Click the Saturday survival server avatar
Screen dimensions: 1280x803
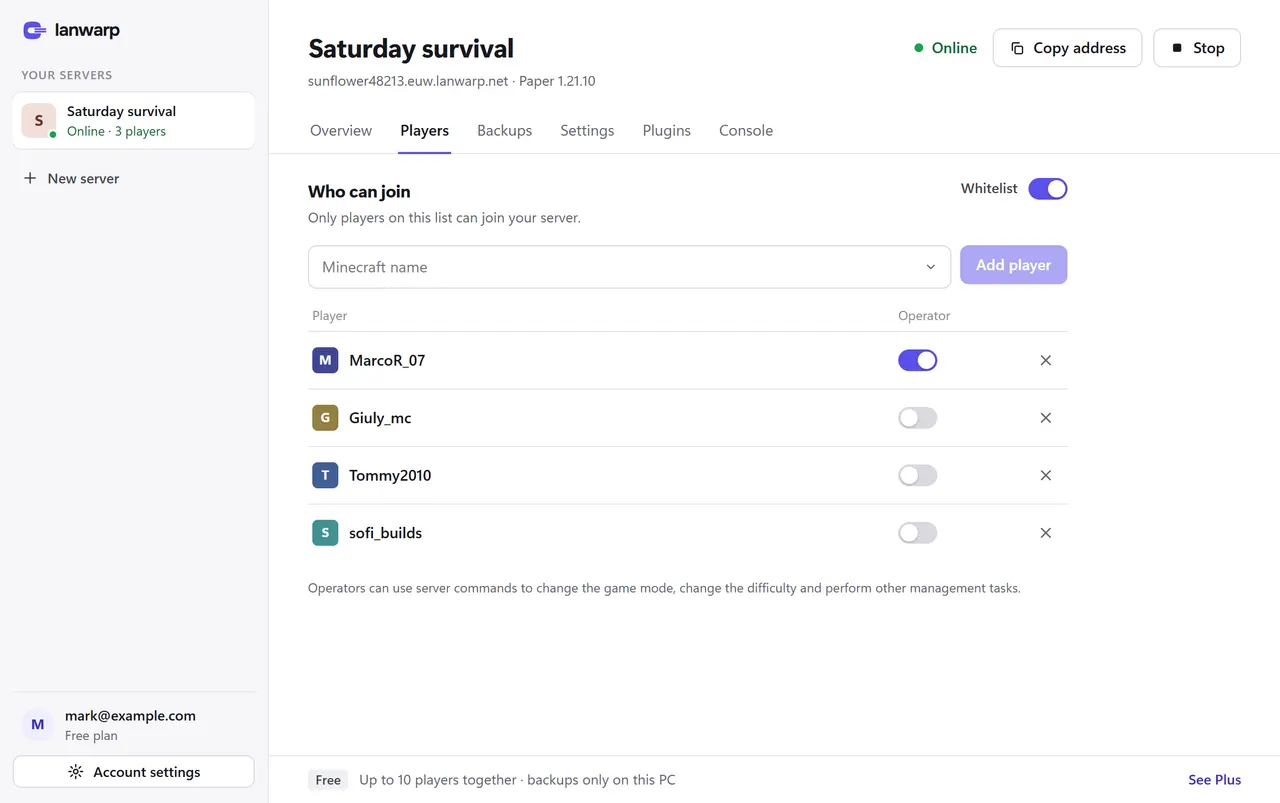click(39, 121)
